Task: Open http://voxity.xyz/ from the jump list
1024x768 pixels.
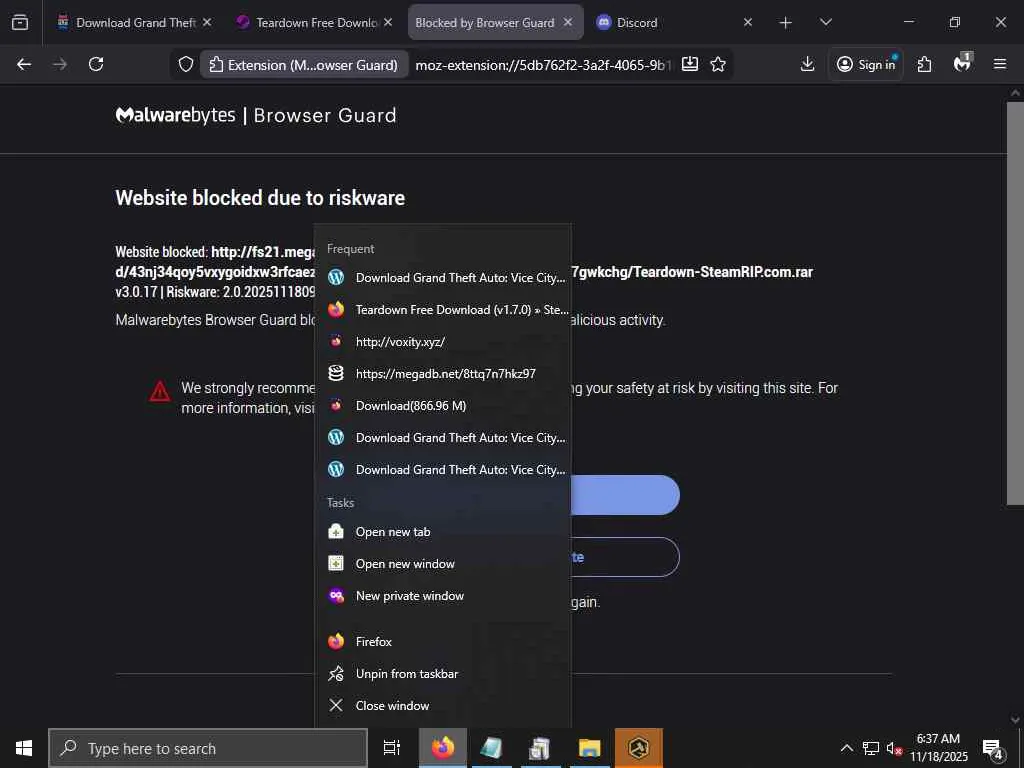Action: pos(443,342)
